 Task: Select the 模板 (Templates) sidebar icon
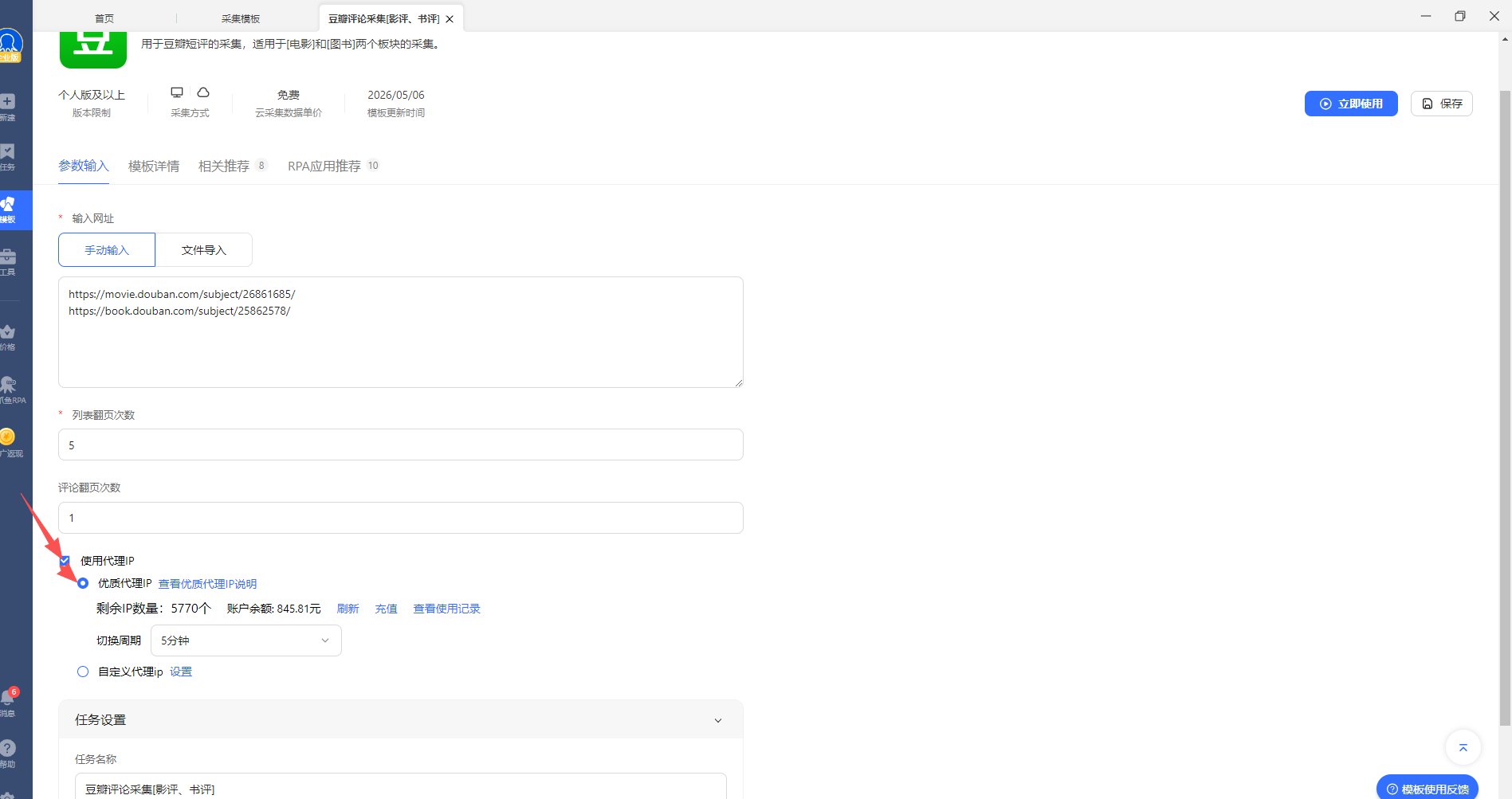(10, 210)
